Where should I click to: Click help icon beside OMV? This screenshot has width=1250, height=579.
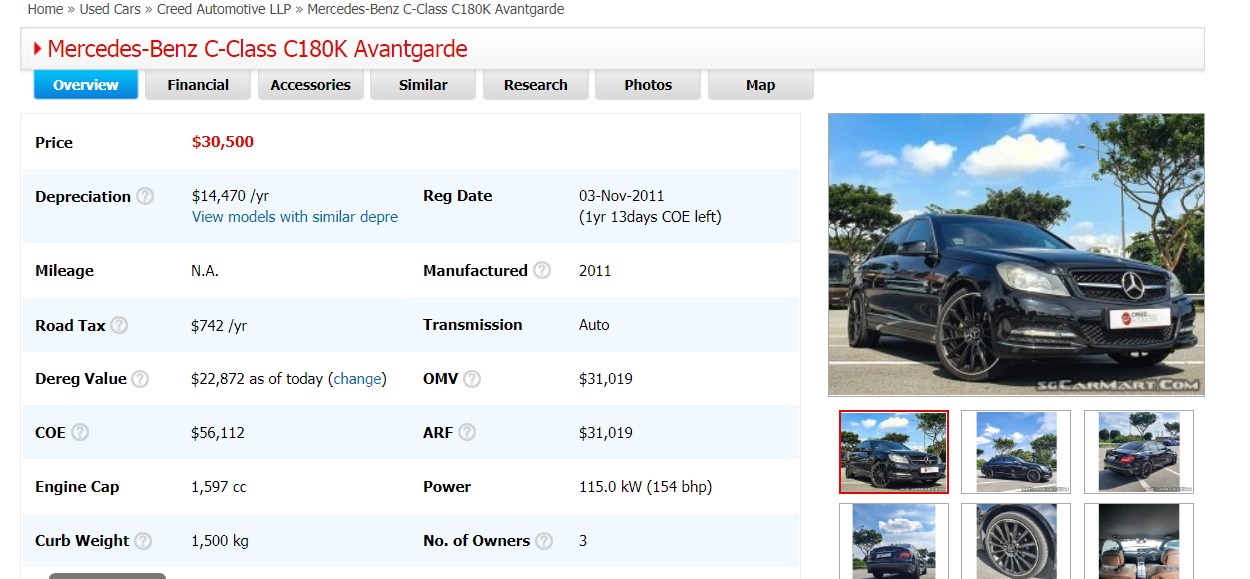coord(472,379)
